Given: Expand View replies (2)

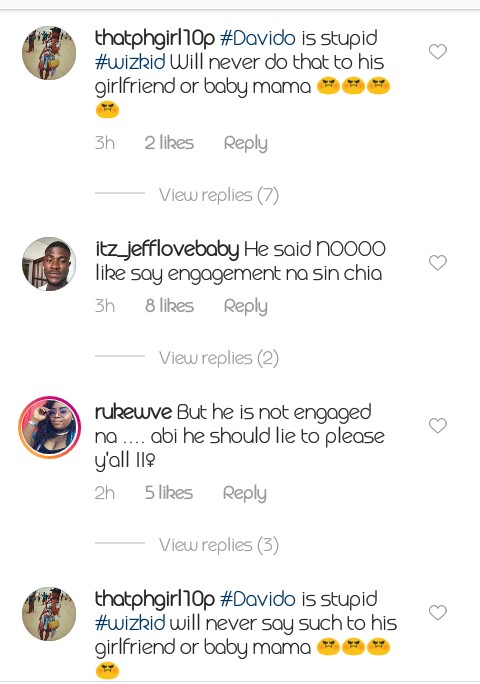Looking at the screenshot, I should pyautogui.click(x=219, y=358).
